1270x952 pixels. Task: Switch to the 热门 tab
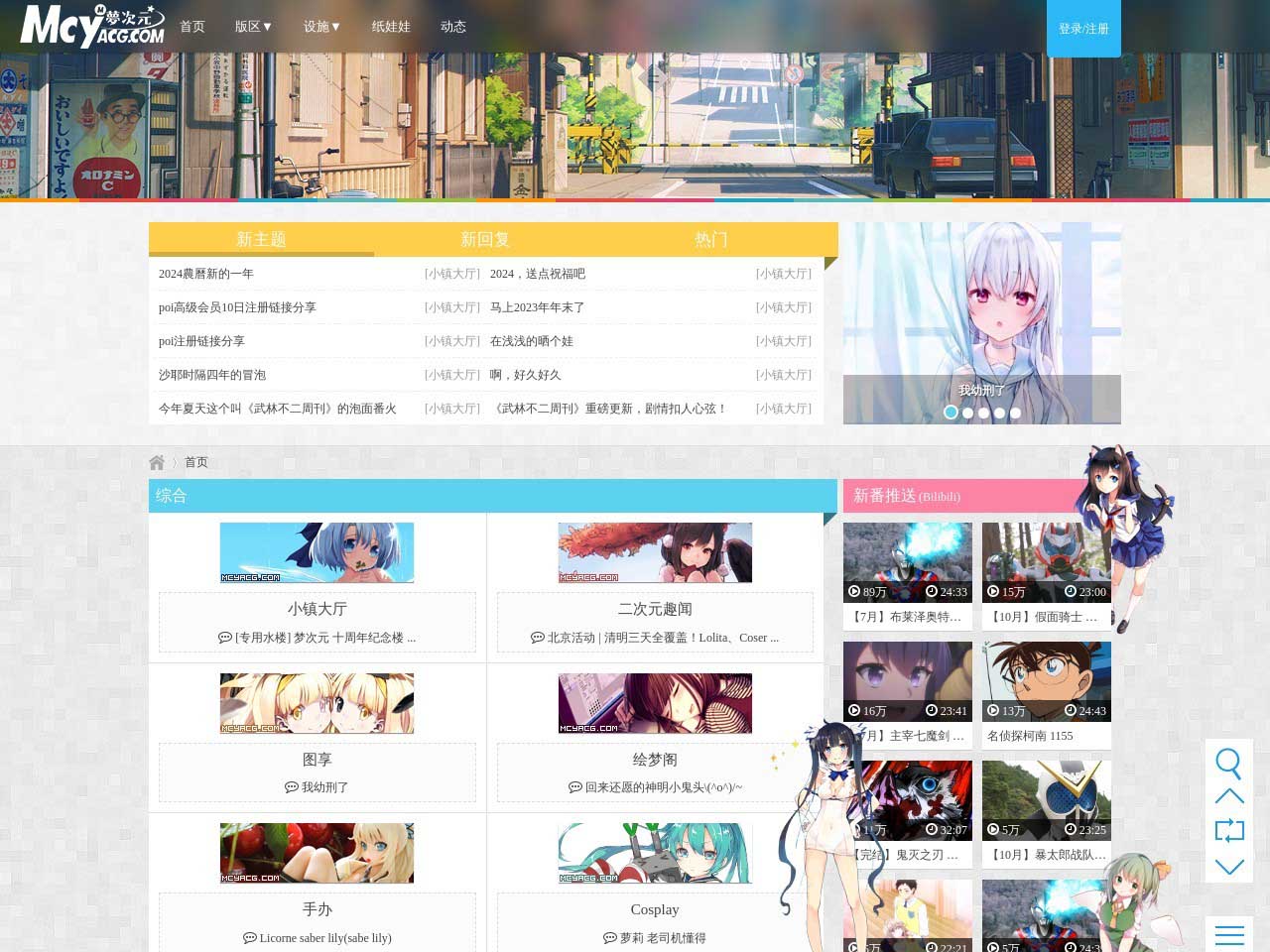tap(710, 239)
